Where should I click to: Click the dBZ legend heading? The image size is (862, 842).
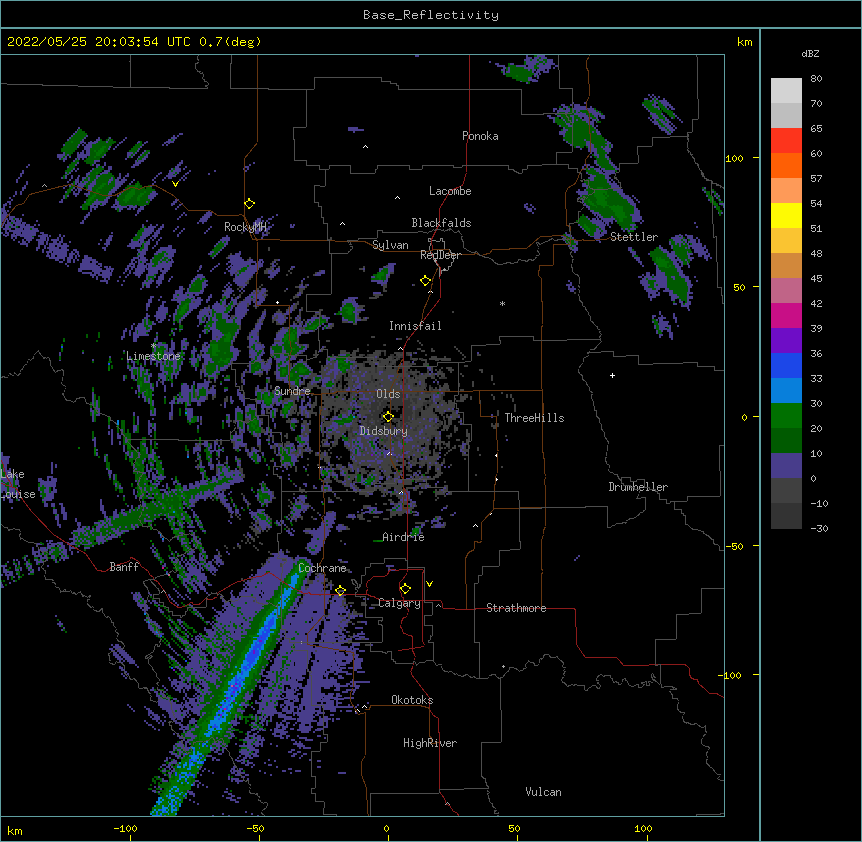coord(810,54)
